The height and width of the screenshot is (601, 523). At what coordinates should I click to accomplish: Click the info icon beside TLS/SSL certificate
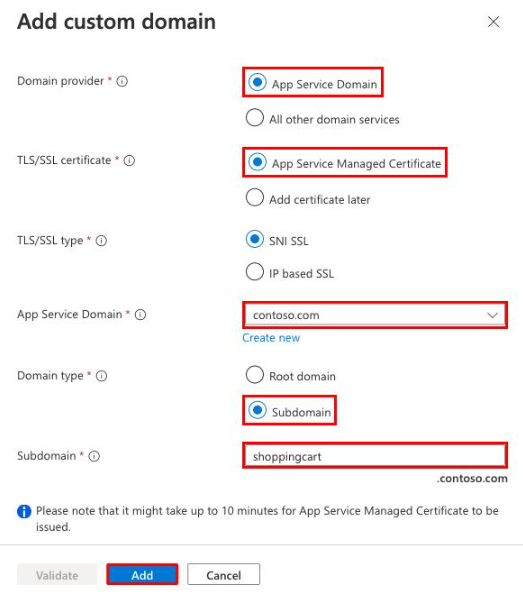129,161
